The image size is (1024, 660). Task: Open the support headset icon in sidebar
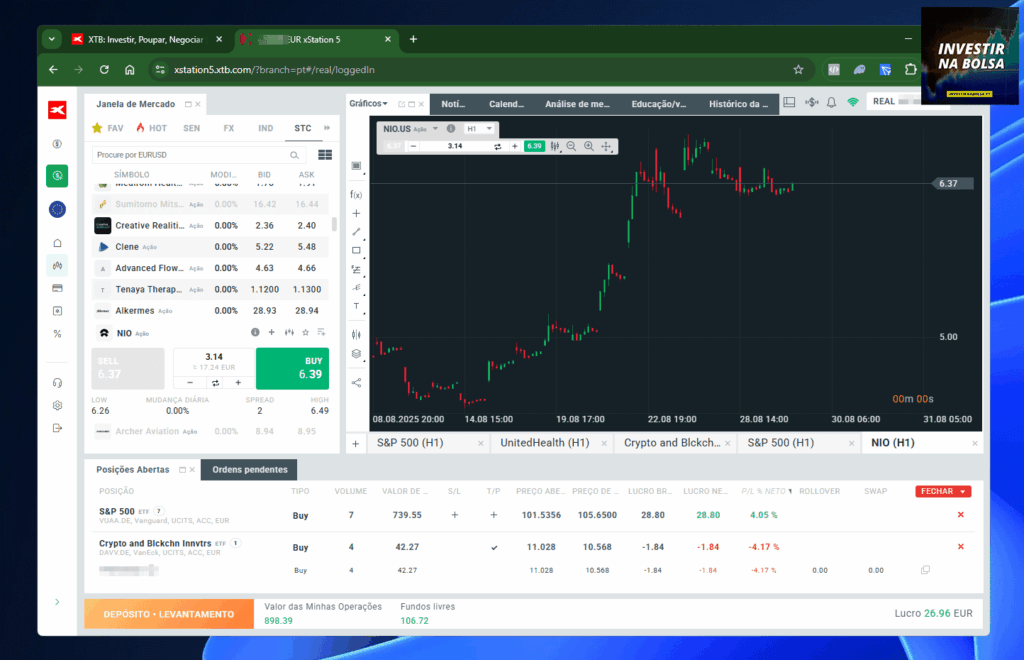click(x=57, y=383)
